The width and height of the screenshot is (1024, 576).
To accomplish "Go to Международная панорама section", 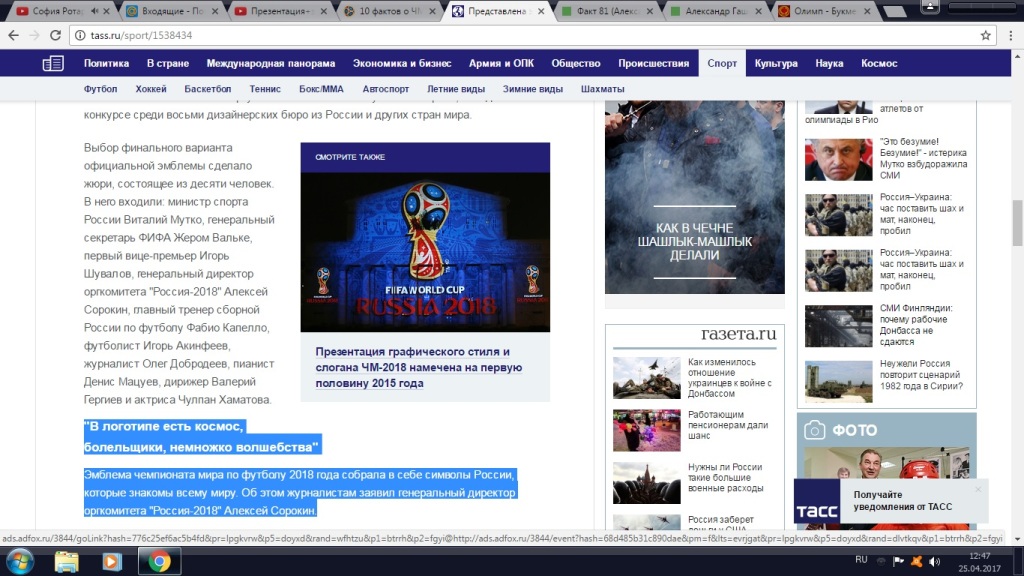I will (x=271, y=63).
